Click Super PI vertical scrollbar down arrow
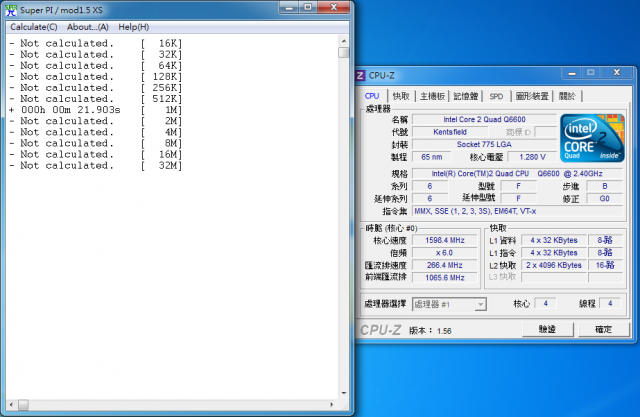 pos(344,393)
